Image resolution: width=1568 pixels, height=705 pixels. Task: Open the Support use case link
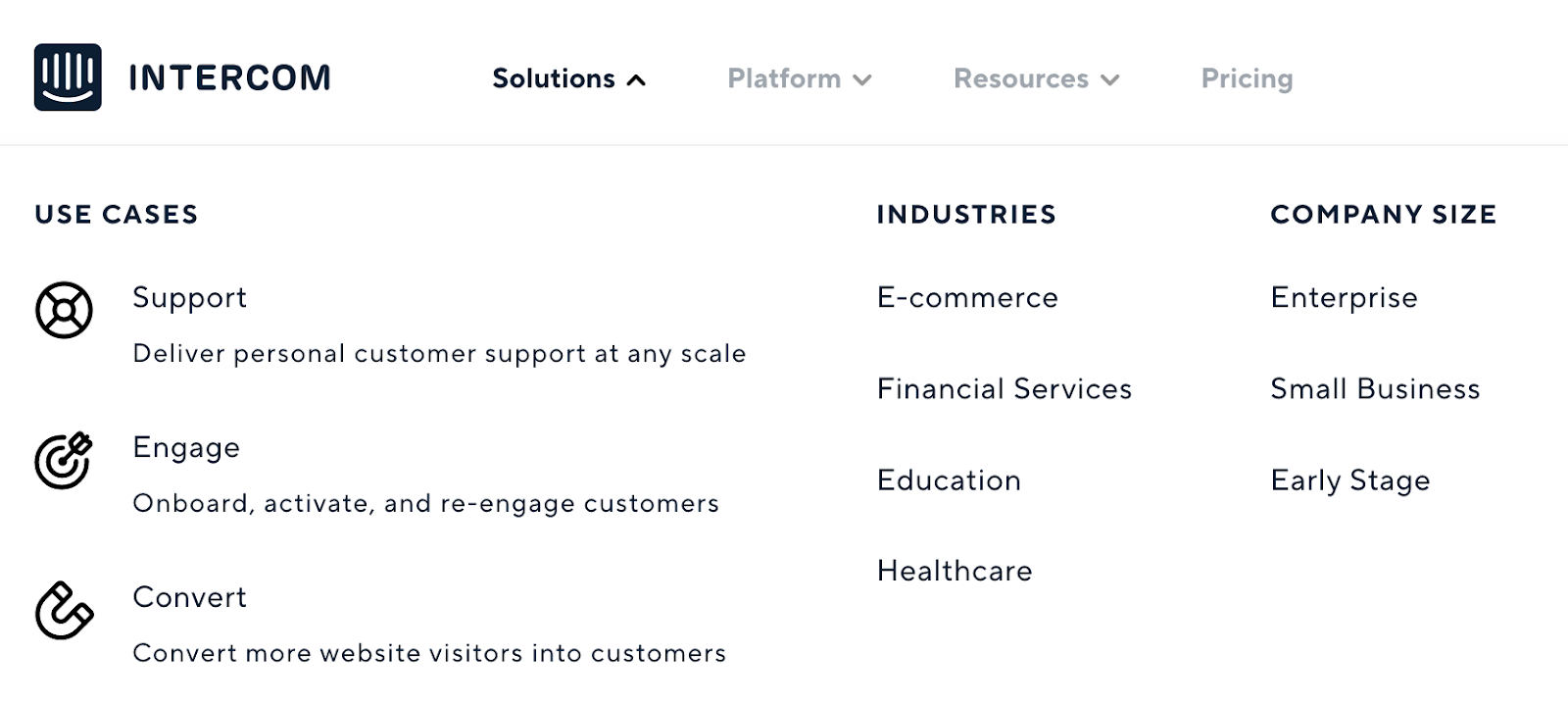(189, 298)
